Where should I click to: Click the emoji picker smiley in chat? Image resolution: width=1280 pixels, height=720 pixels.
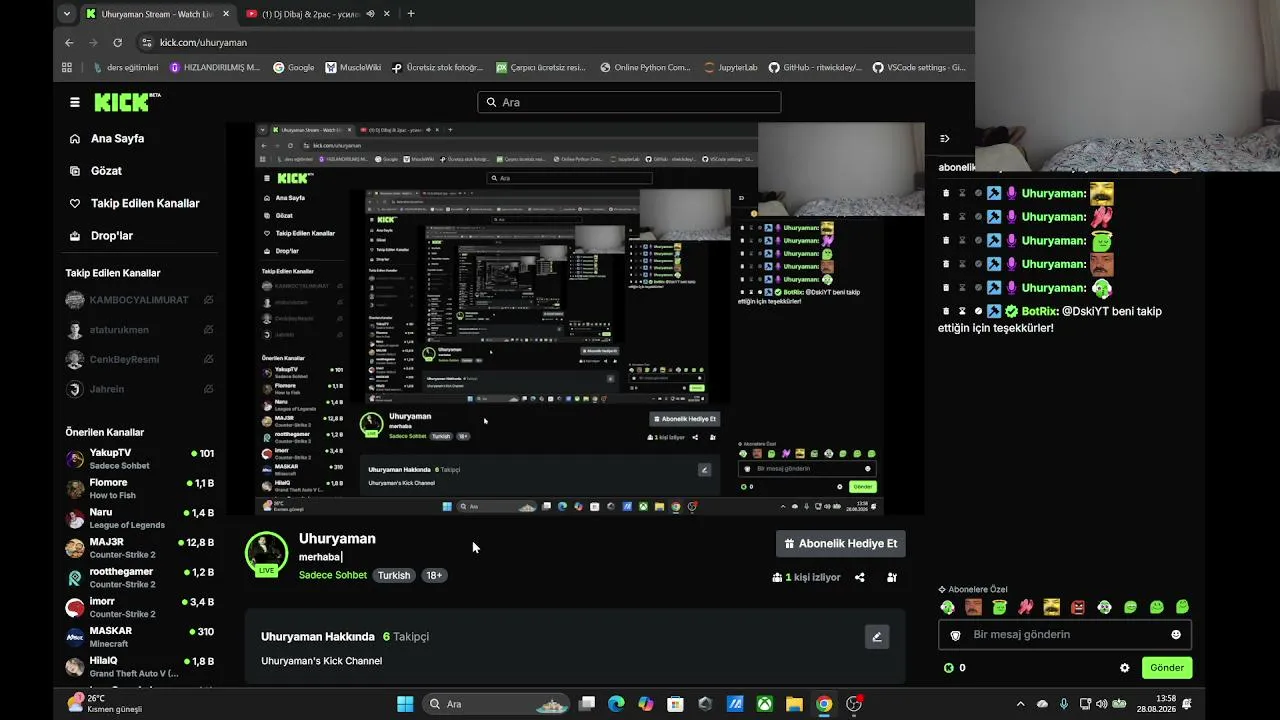1176,634
